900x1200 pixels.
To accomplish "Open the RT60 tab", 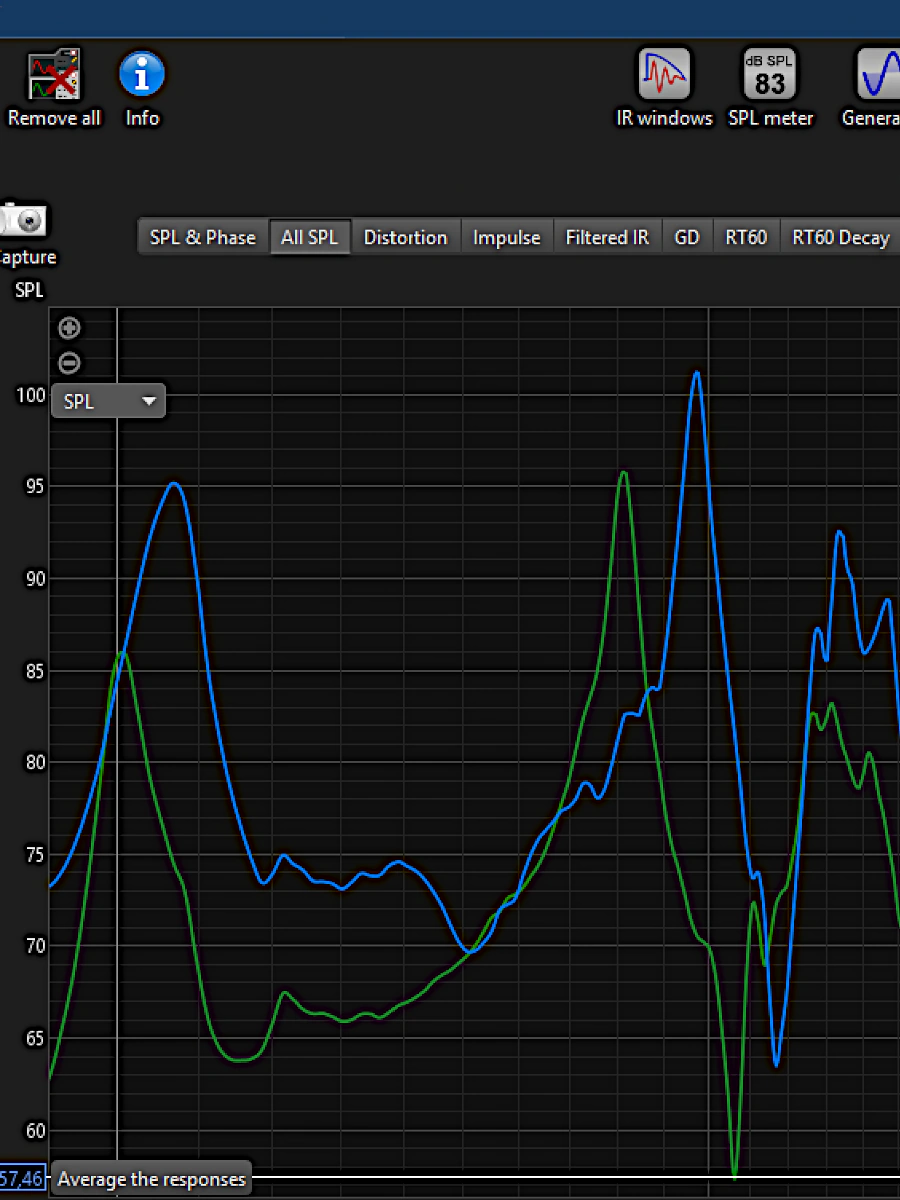I will [x=746, y=237].
